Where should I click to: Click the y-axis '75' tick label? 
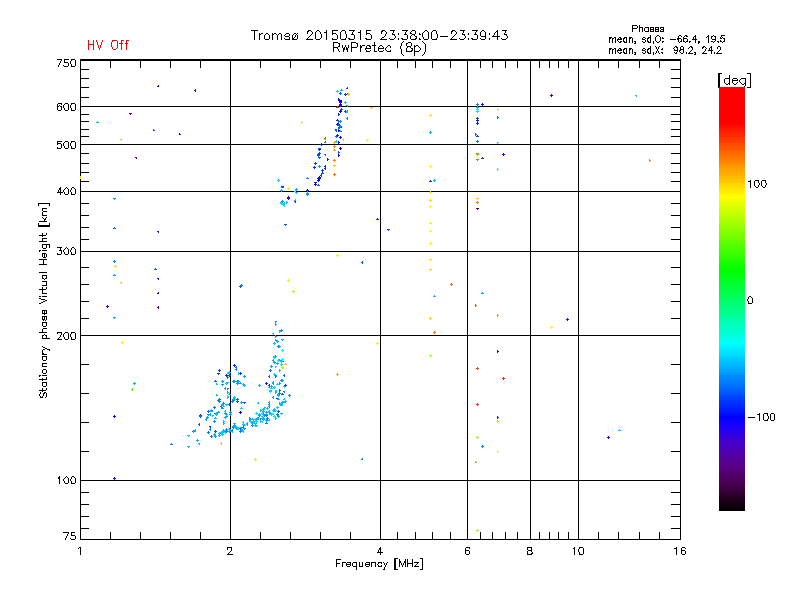click(x=70, y=536)
